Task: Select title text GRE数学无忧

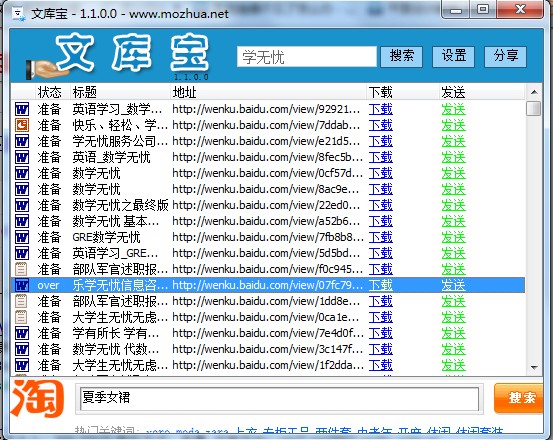Action: click(x=107, y=237)
